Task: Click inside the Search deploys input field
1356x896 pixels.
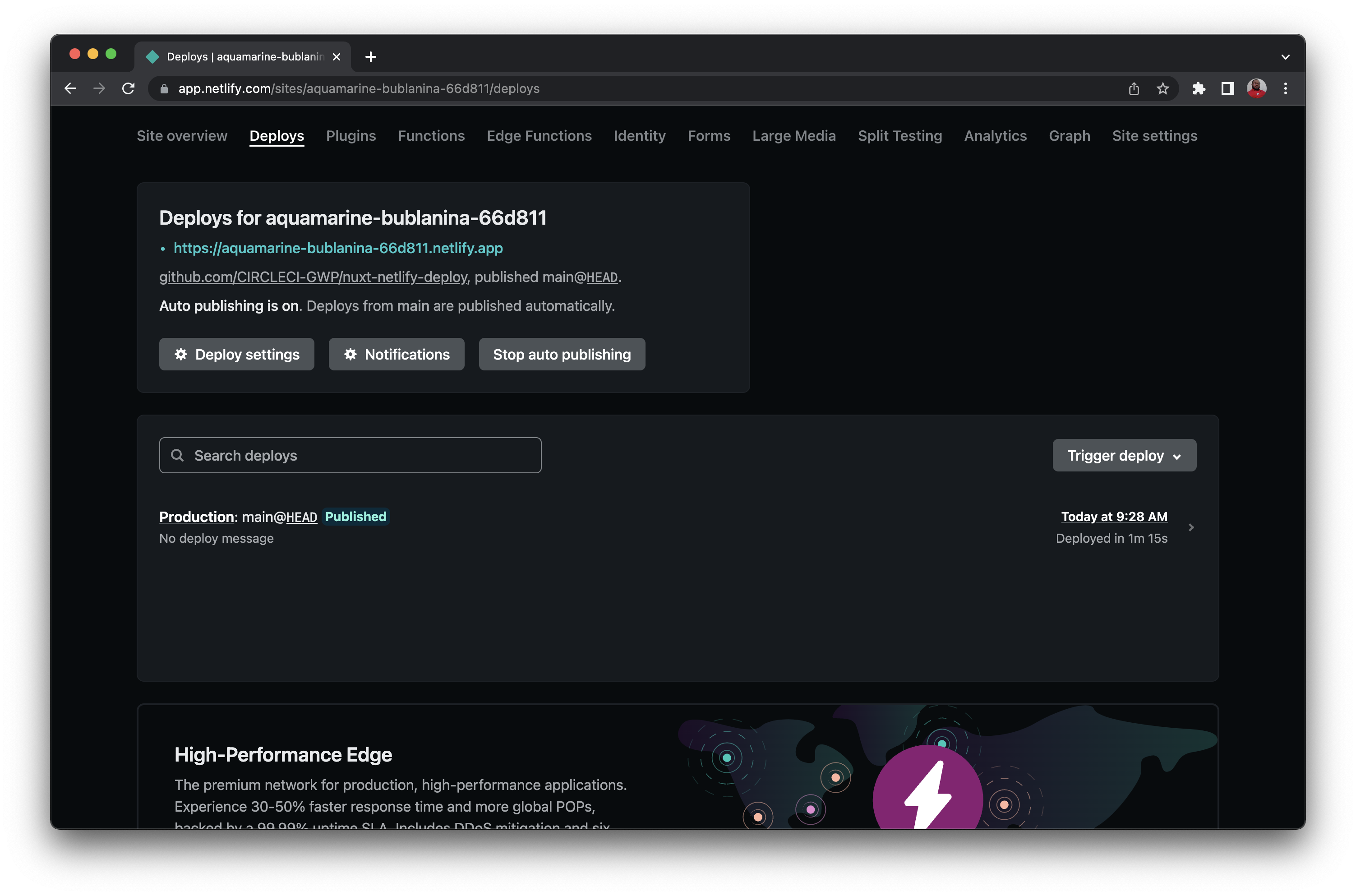Action: tap(351, 455)
